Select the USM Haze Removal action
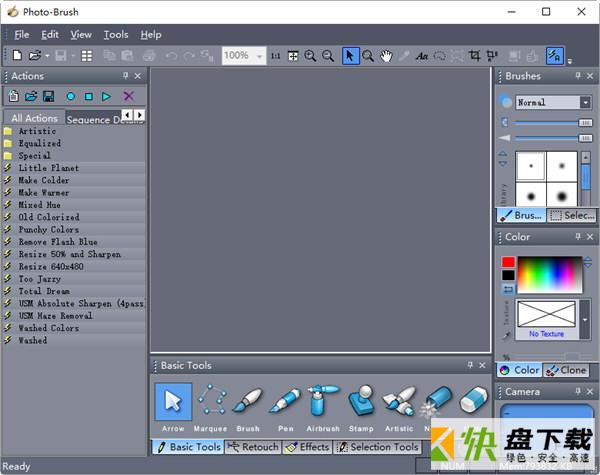The image size is (600, 475). click(73, 315)
